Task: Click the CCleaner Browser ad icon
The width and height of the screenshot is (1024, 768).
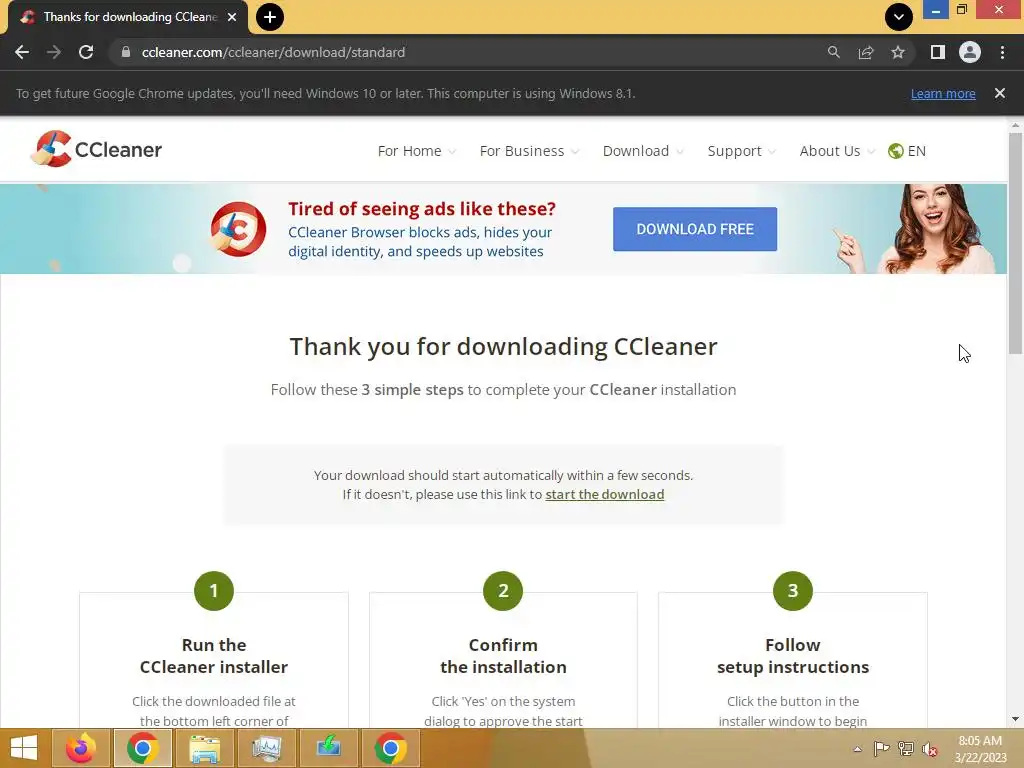Action: 238,229
